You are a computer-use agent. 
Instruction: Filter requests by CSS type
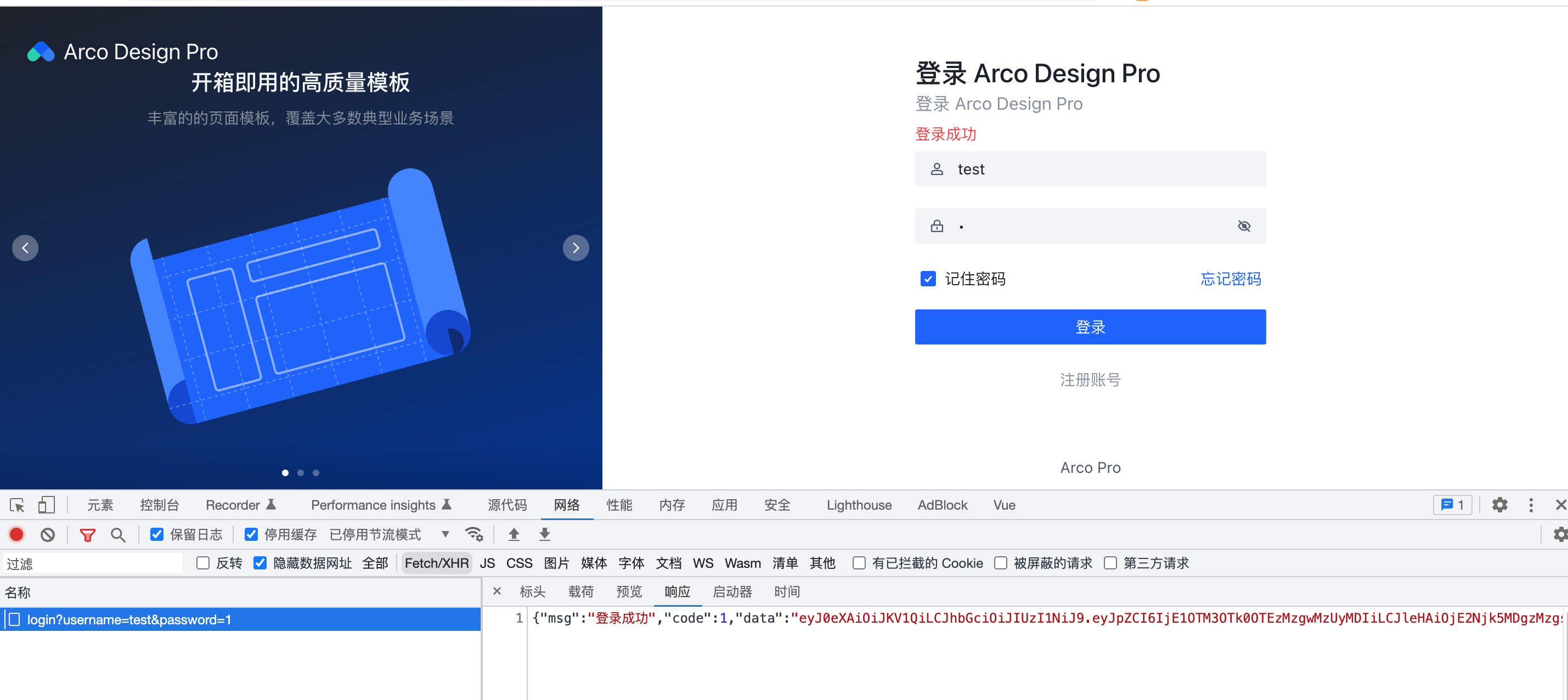pos(519,563)
